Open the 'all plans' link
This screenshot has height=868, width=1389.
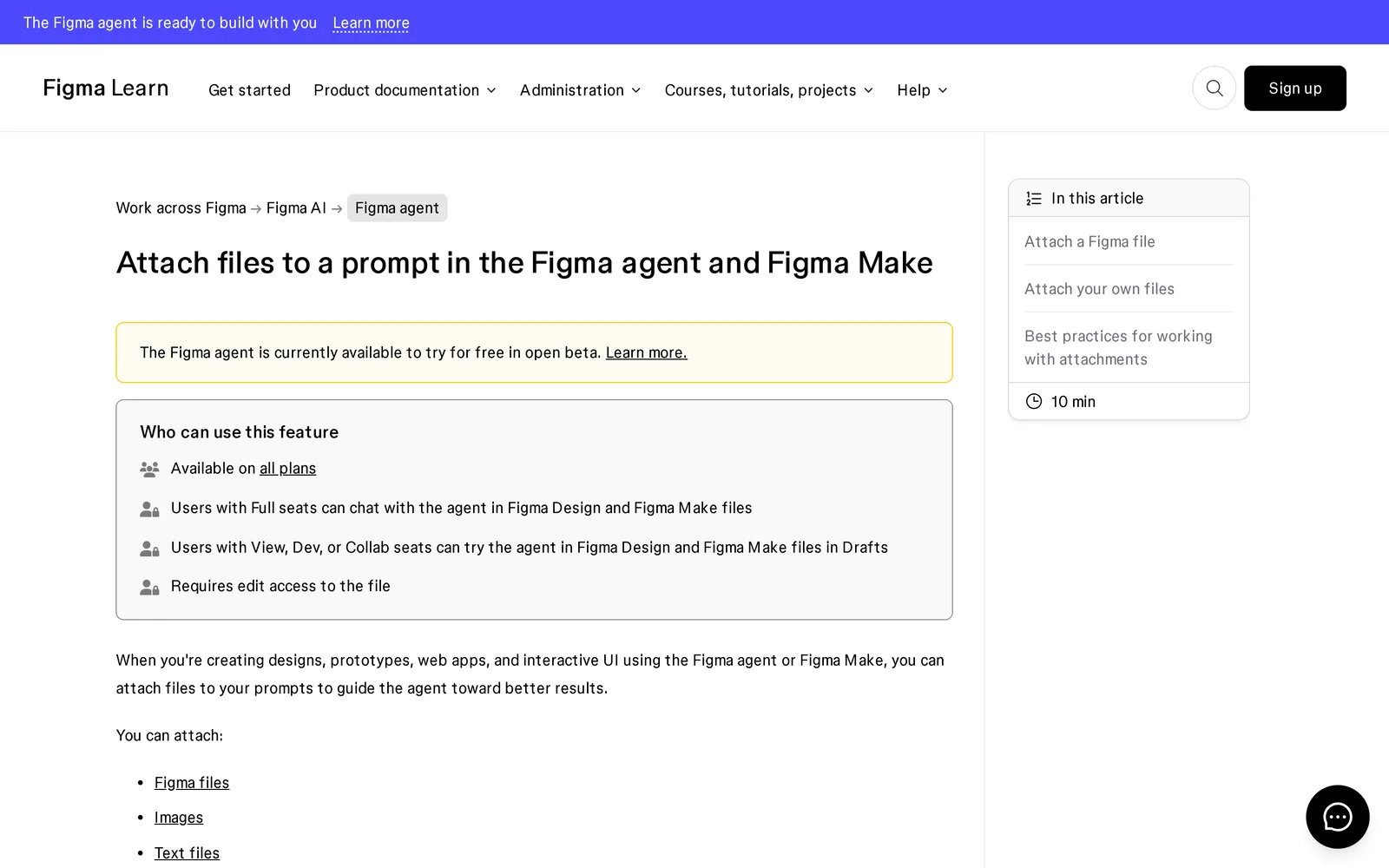287,469
